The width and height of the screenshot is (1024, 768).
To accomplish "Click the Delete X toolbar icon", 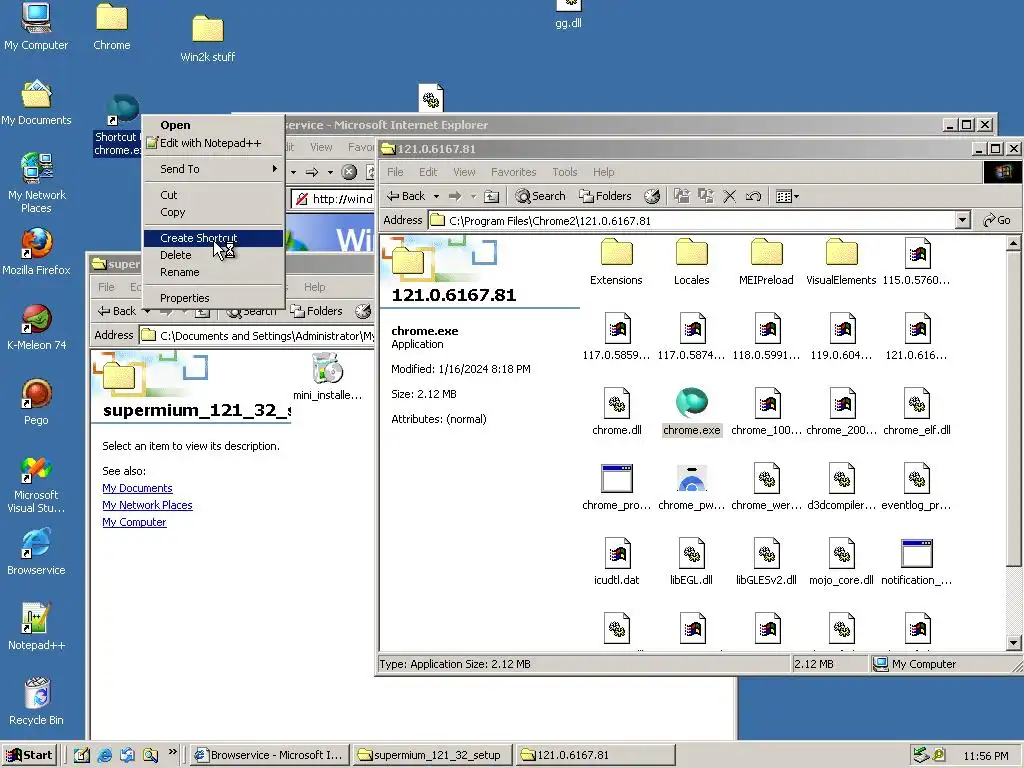I will (729, 196).
